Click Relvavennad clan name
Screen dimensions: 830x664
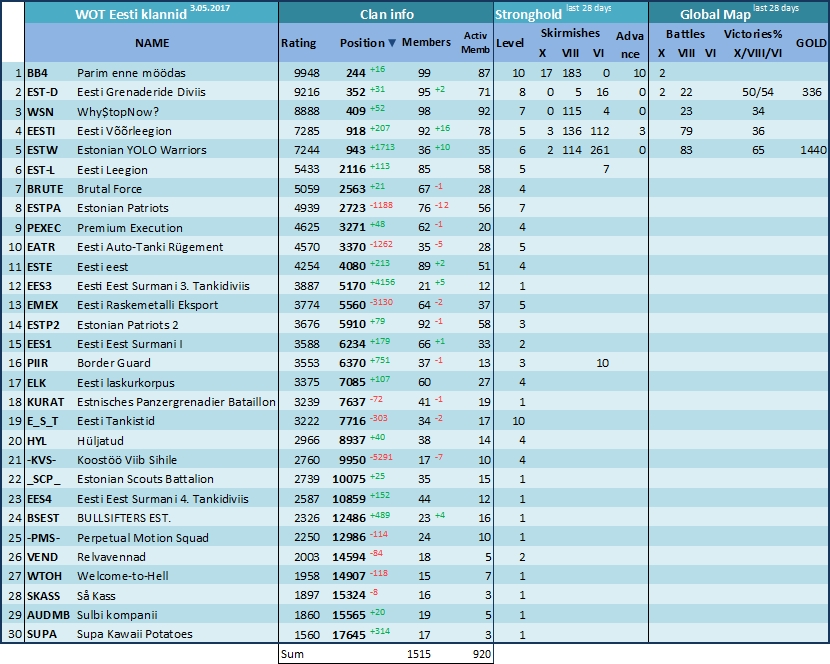111,557
